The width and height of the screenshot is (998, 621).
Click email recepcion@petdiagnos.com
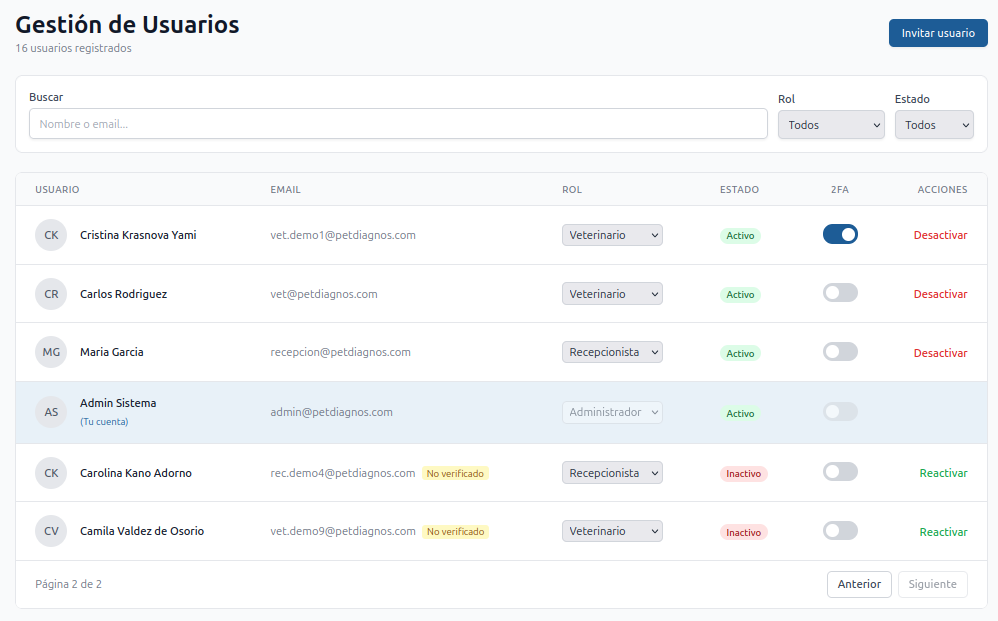click(341, 352)
